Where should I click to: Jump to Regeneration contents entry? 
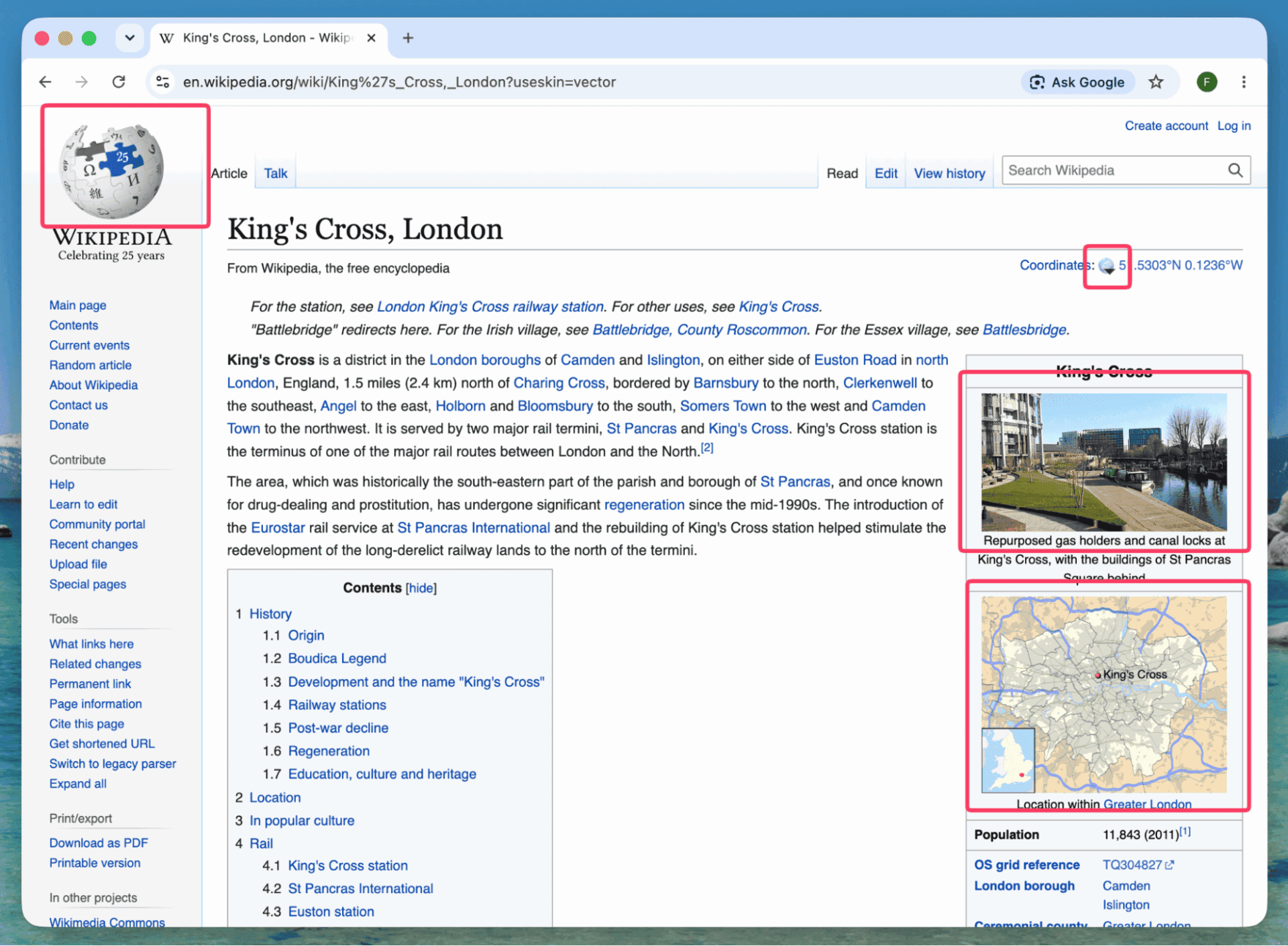click(x=329, y=751)
